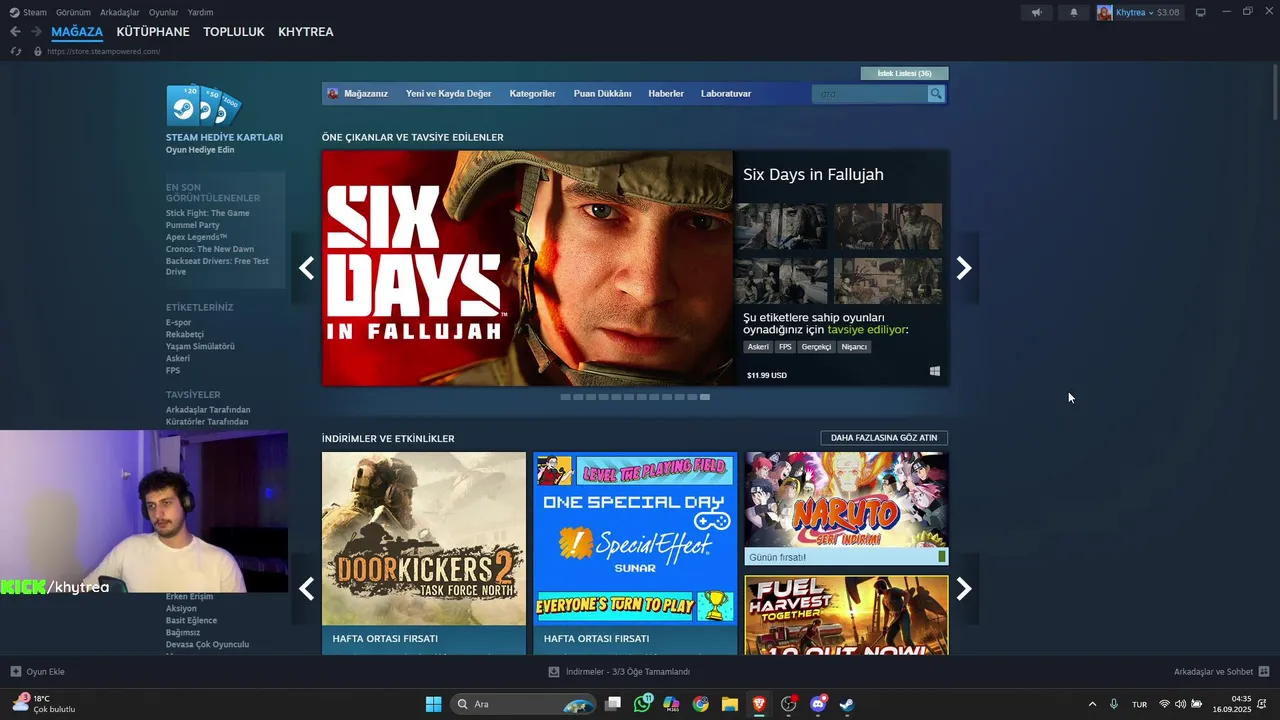Click the plus icon for Oyun Ekle

click(x=15, y=672)
